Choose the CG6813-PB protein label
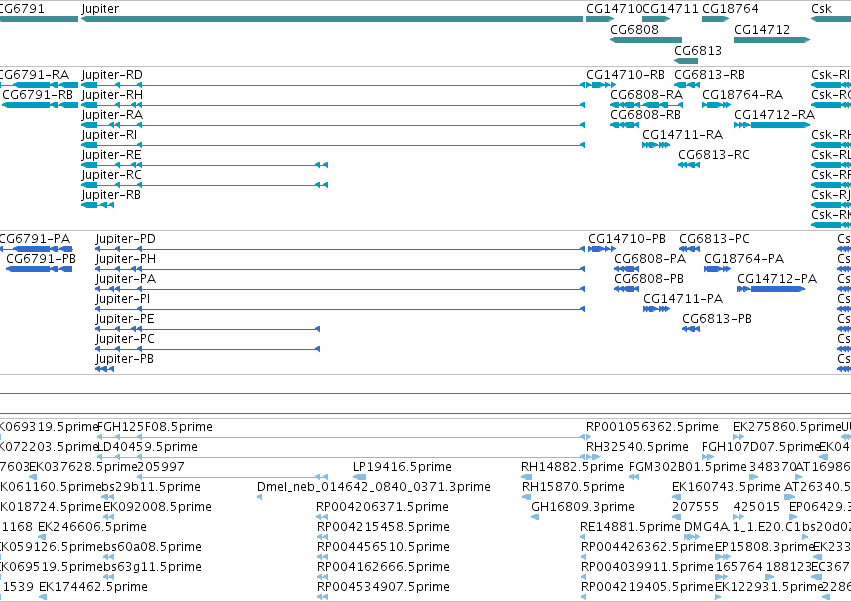The width and height of the screenshot is (851, 602). click(x=717, y=319)
